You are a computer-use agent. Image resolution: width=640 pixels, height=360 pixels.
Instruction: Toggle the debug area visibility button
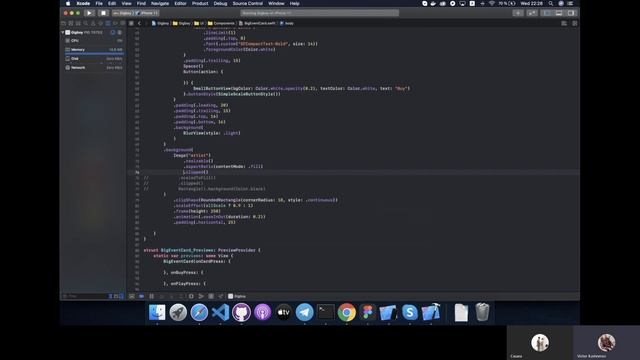559,13
